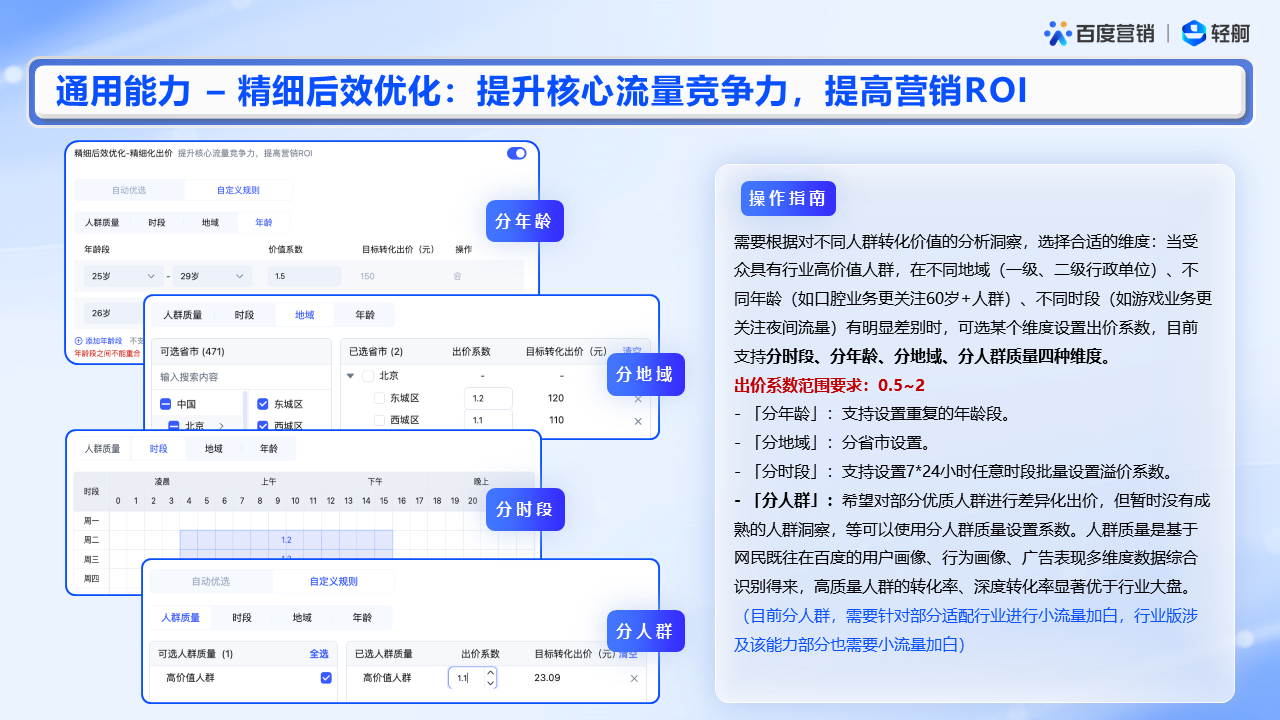Image resolution: width=1280 pixels, height=720 pixels.
Task: Click the trash icon in the 25岁-29岁 row
Action: [x=458, y=276]
